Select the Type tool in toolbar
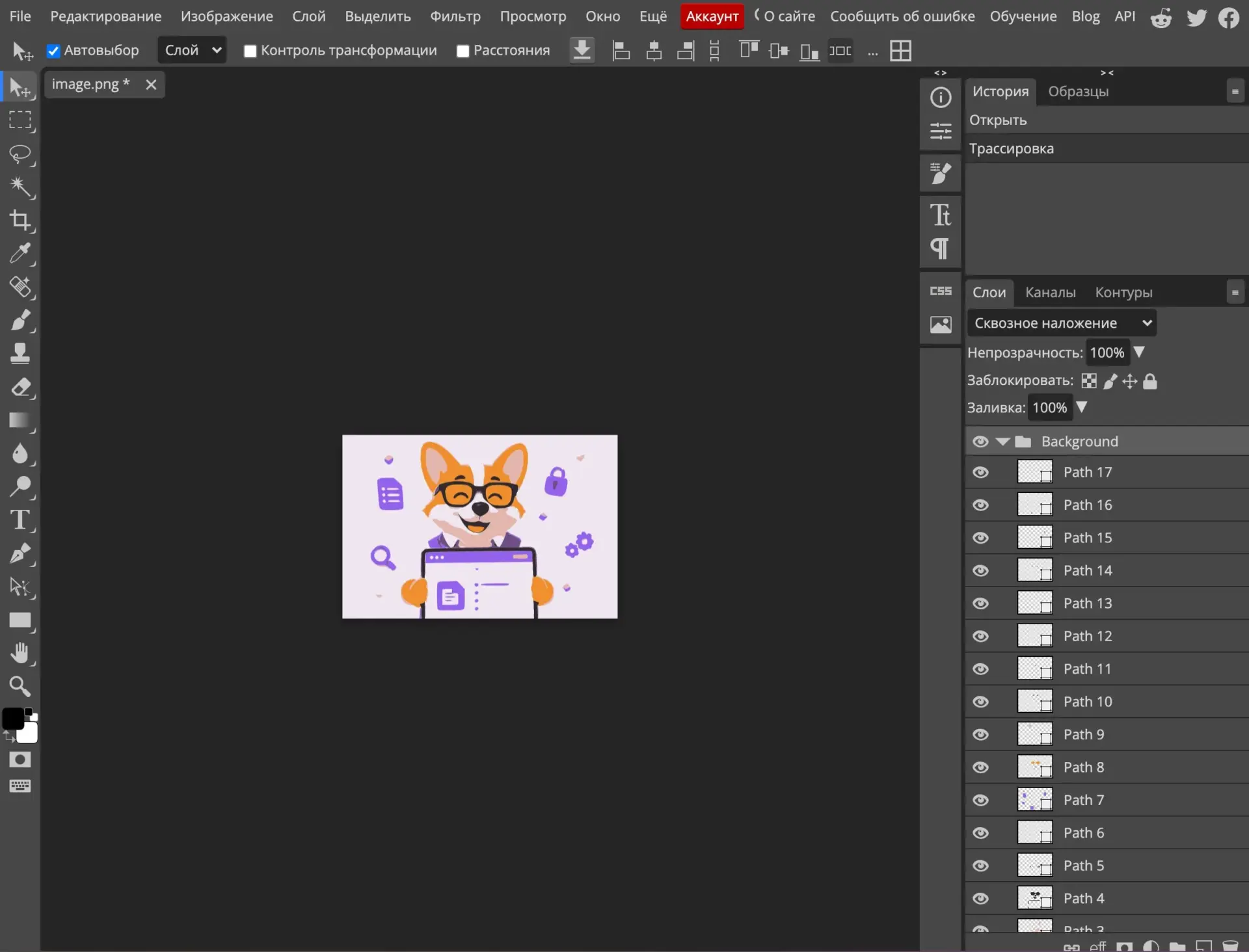Screen dimensions: 1249x952 tap(20, 520)
